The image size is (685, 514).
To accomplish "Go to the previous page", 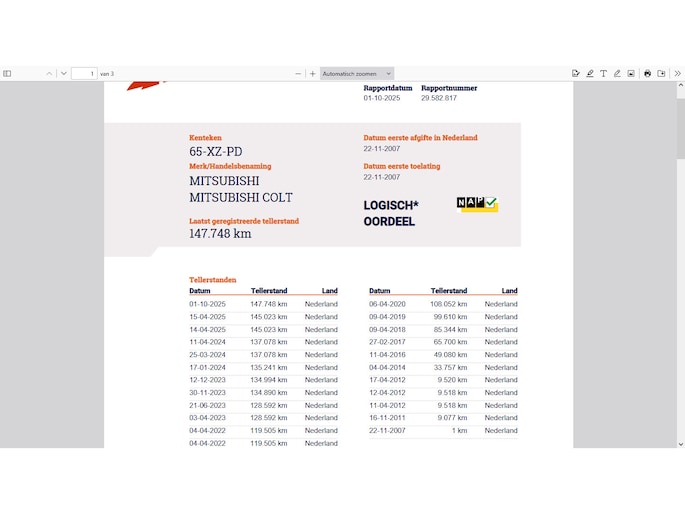I will tap(49, 73).
